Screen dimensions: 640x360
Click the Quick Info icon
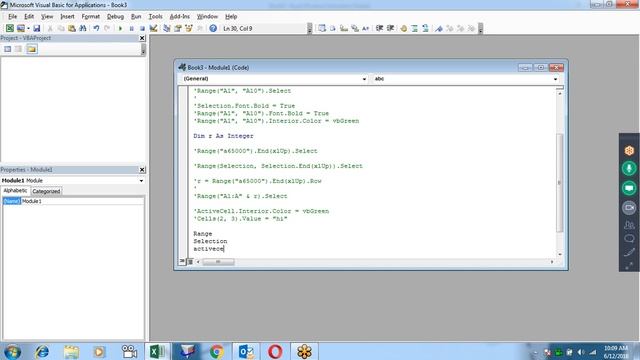344,28
